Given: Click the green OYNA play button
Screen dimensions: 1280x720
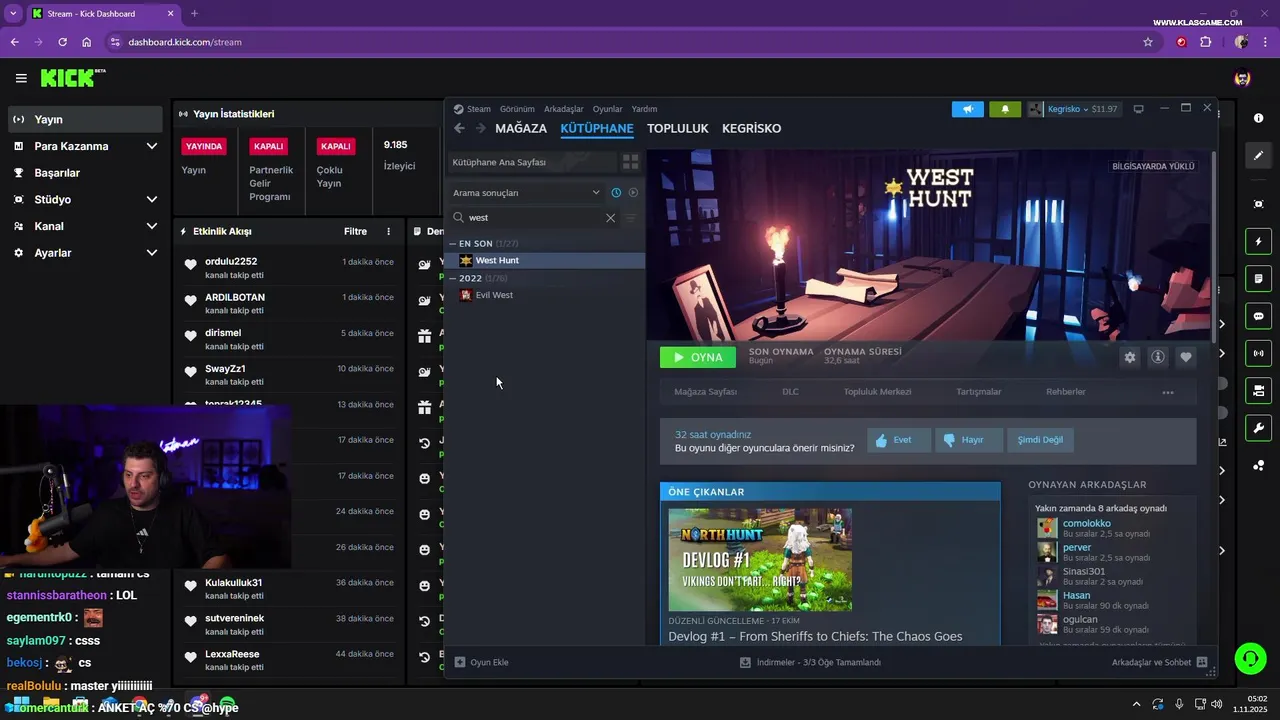Looking at the screenshot, I should [698, 357].
